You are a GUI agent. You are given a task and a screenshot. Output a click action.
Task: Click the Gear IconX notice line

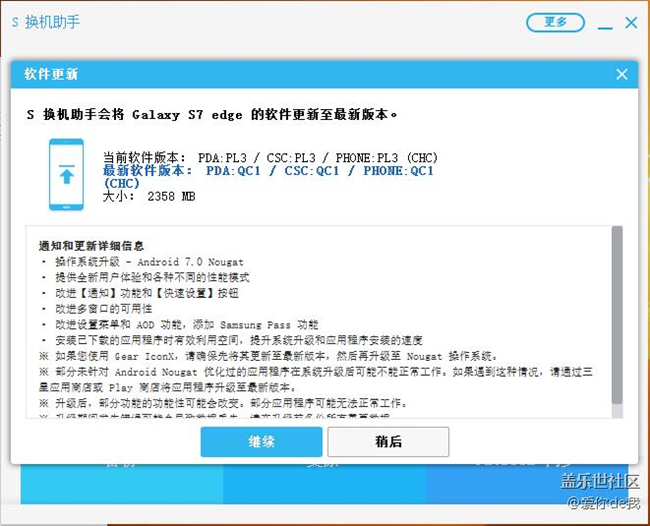tap(268, 356)
